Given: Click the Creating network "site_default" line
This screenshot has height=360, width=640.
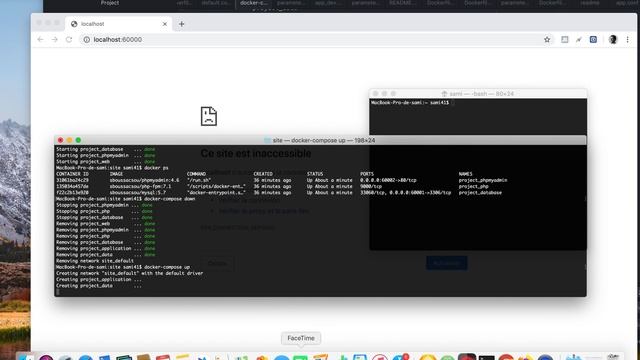Looking at the screenshot, I should 129,273.
